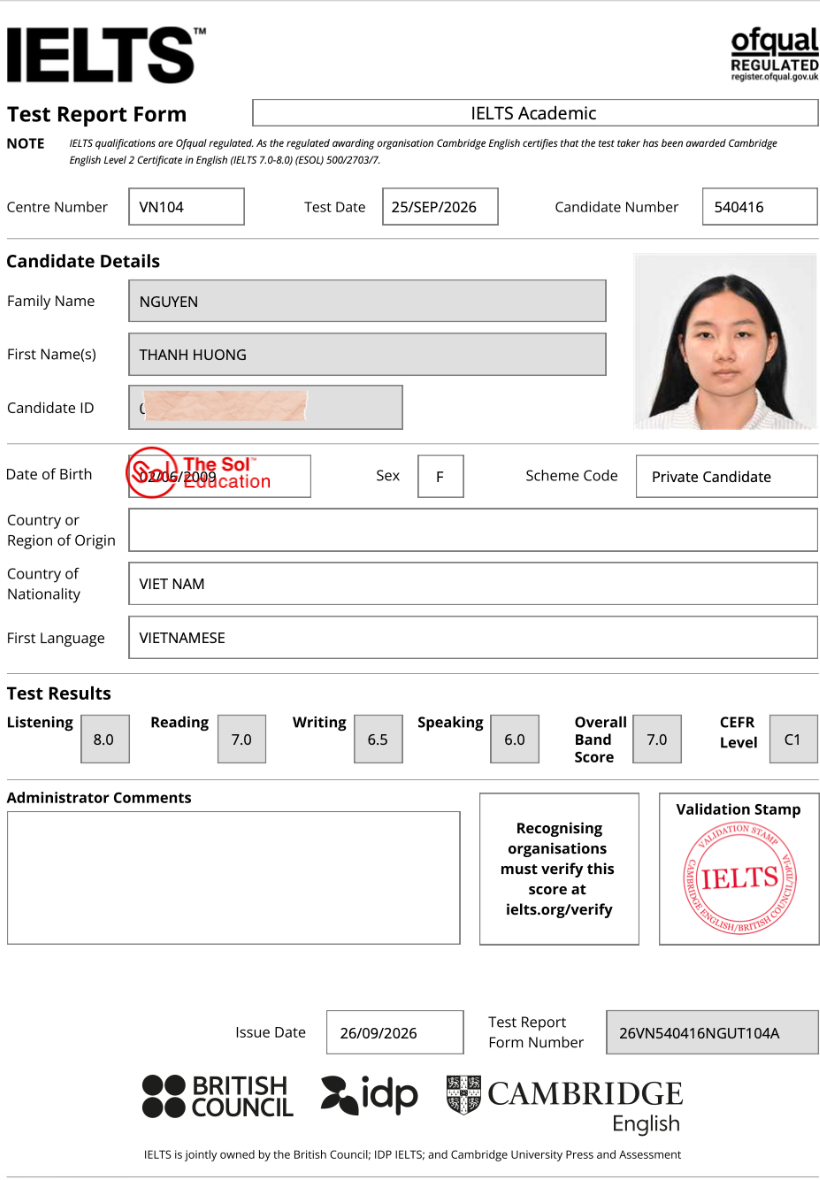Click the Test Date field 25/SEP/2026
820x1180 pixels.
point(440,207)
